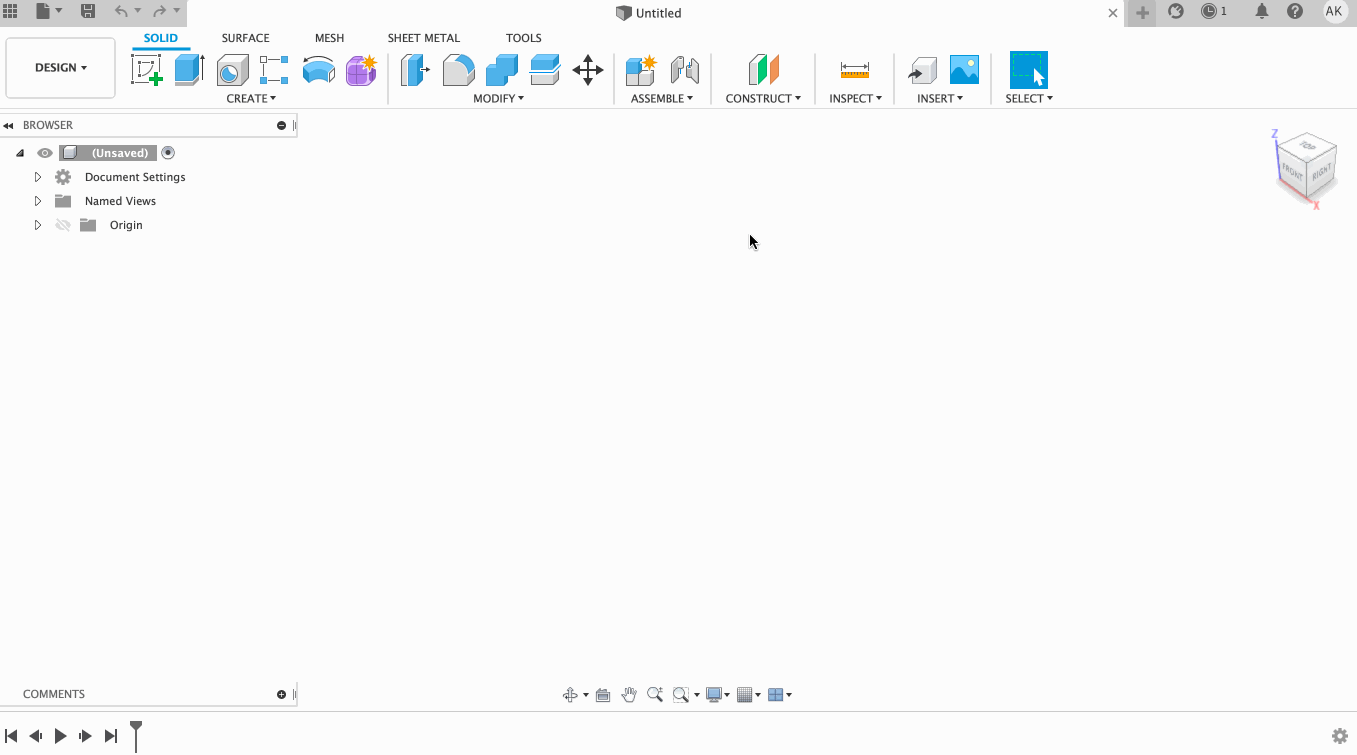1357x755 pixels.
Task: Expand the Origin folder
Action: click(x=38, y=225)
